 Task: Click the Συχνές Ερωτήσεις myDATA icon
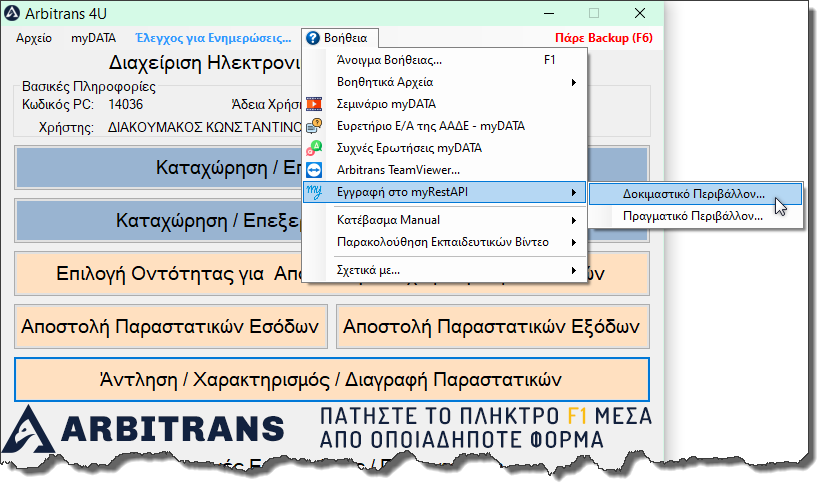(x=314, y=148)
